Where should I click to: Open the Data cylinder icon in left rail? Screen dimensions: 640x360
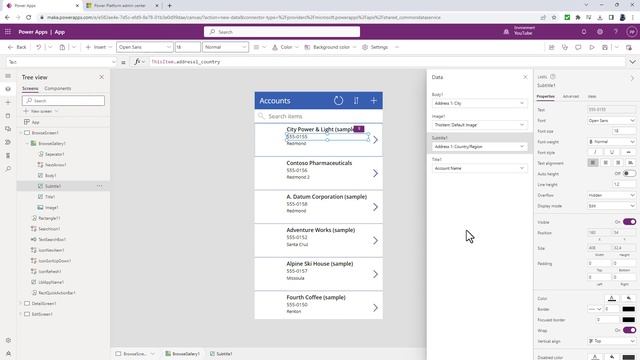tap(8, 116)
